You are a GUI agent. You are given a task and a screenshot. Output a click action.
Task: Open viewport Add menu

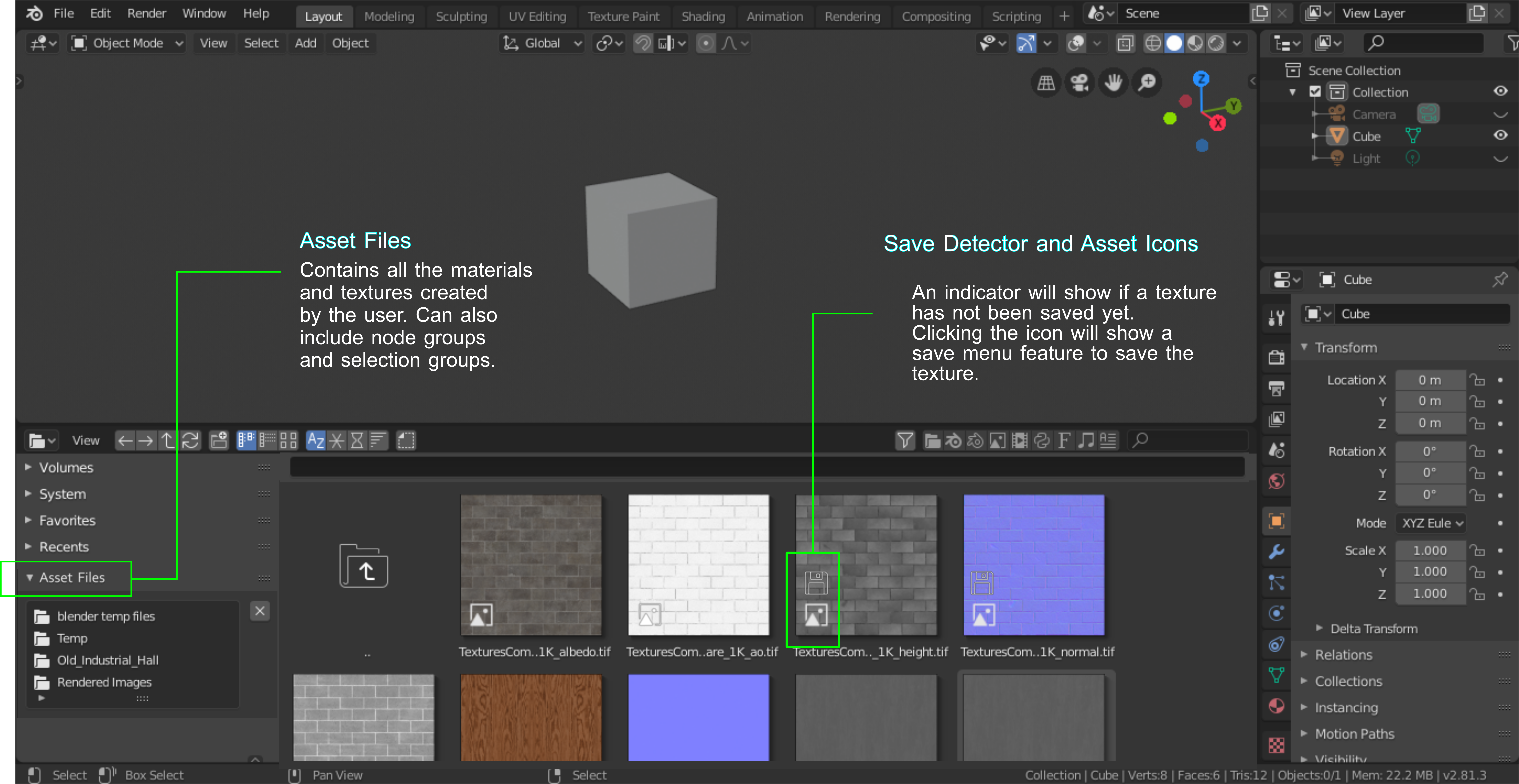(306, 43)
